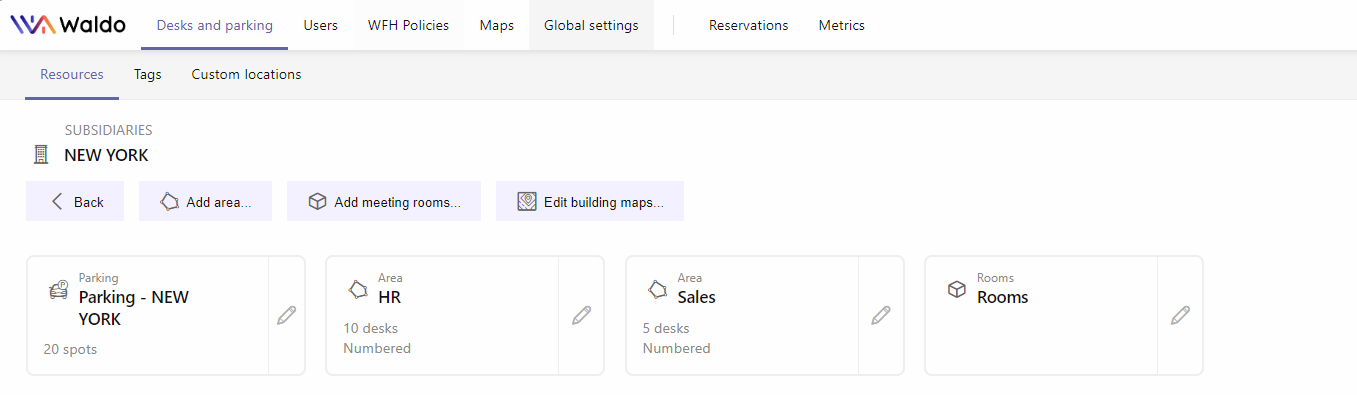
Task: Go to Global settings
Action: coord(591,25)
